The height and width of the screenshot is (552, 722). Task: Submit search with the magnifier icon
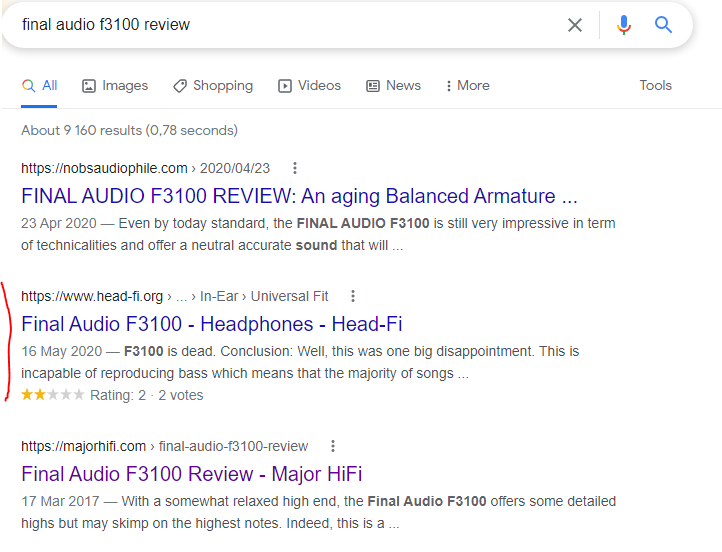(x=663, y=24)
